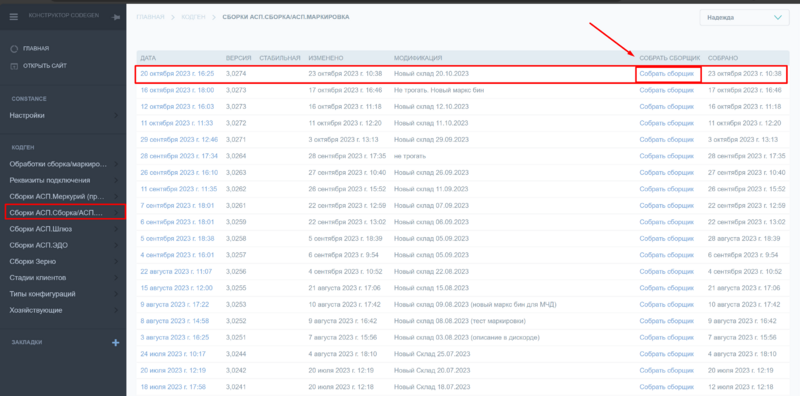Sort table by Стабильная column header
The height and width of the screenshot is (396, 800).
280,58
